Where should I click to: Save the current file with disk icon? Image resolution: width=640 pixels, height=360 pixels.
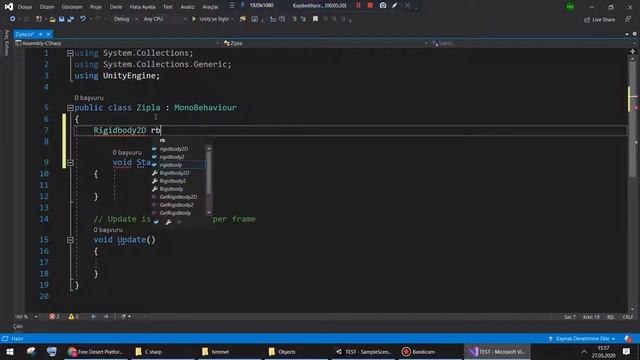click(x=62, y=19)
